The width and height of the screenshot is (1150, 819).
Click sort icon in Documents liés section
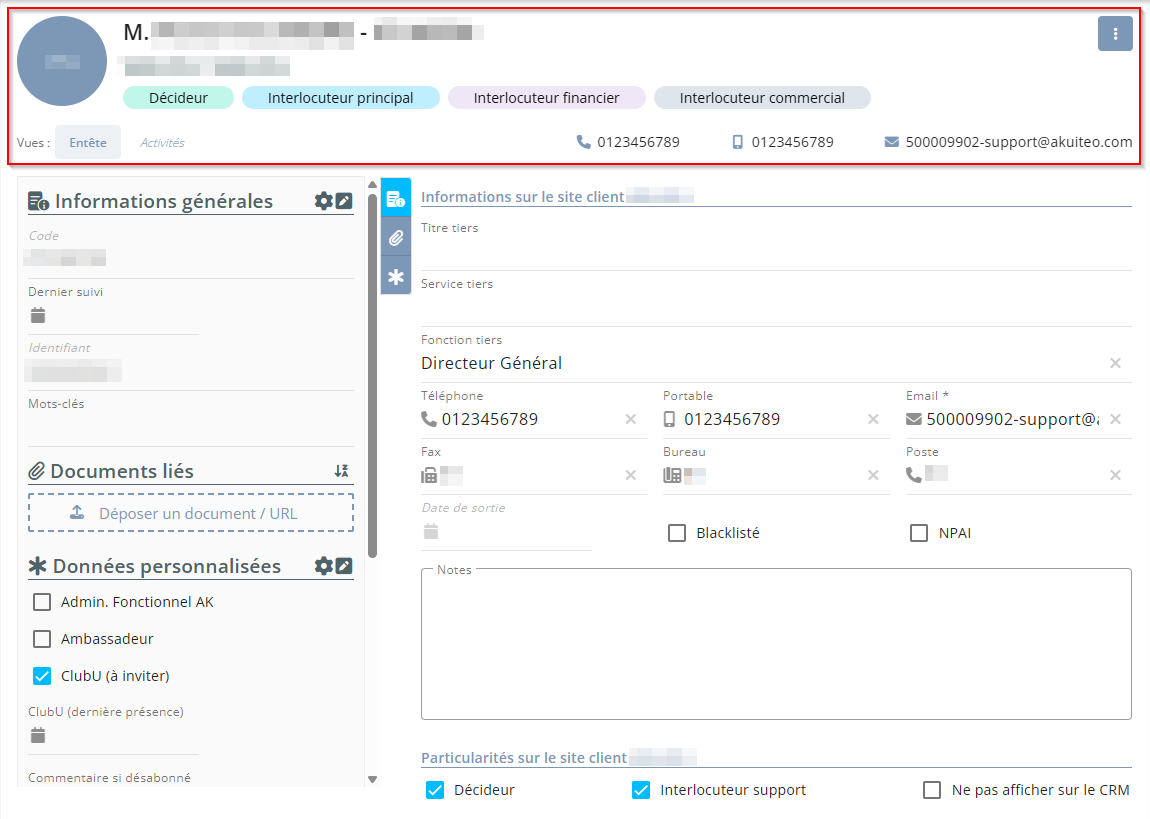(341, 471)
